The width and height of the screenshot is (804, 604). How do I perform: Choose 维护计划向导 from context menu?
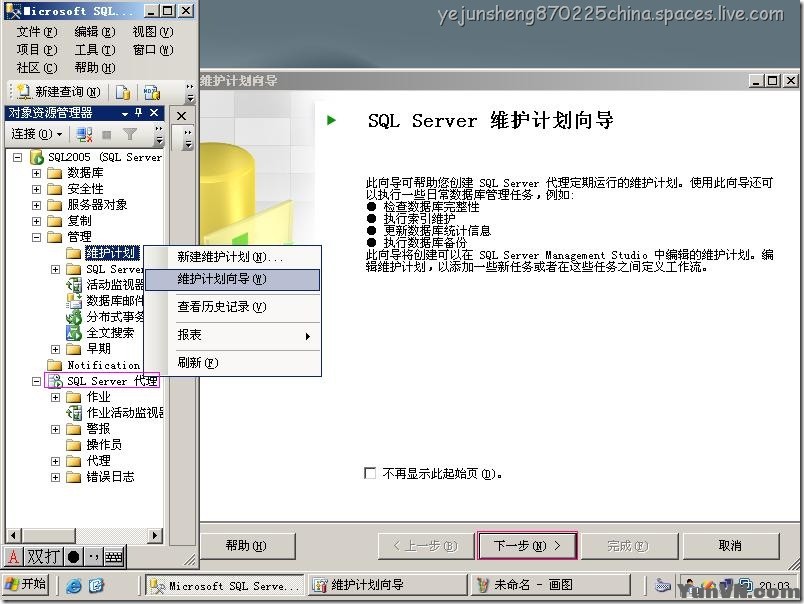tap(232, 279)
